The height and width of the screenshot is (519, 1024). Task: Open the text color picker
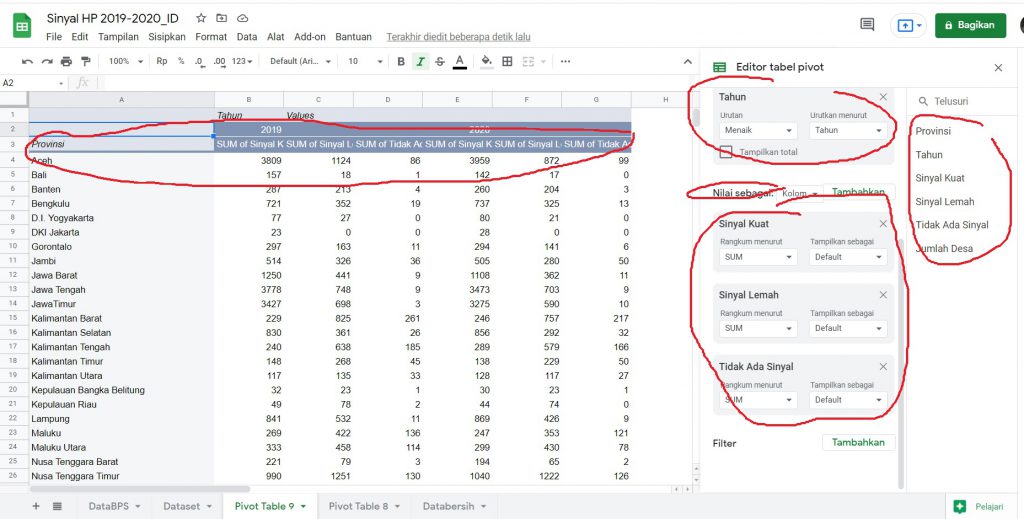point(460,61)
